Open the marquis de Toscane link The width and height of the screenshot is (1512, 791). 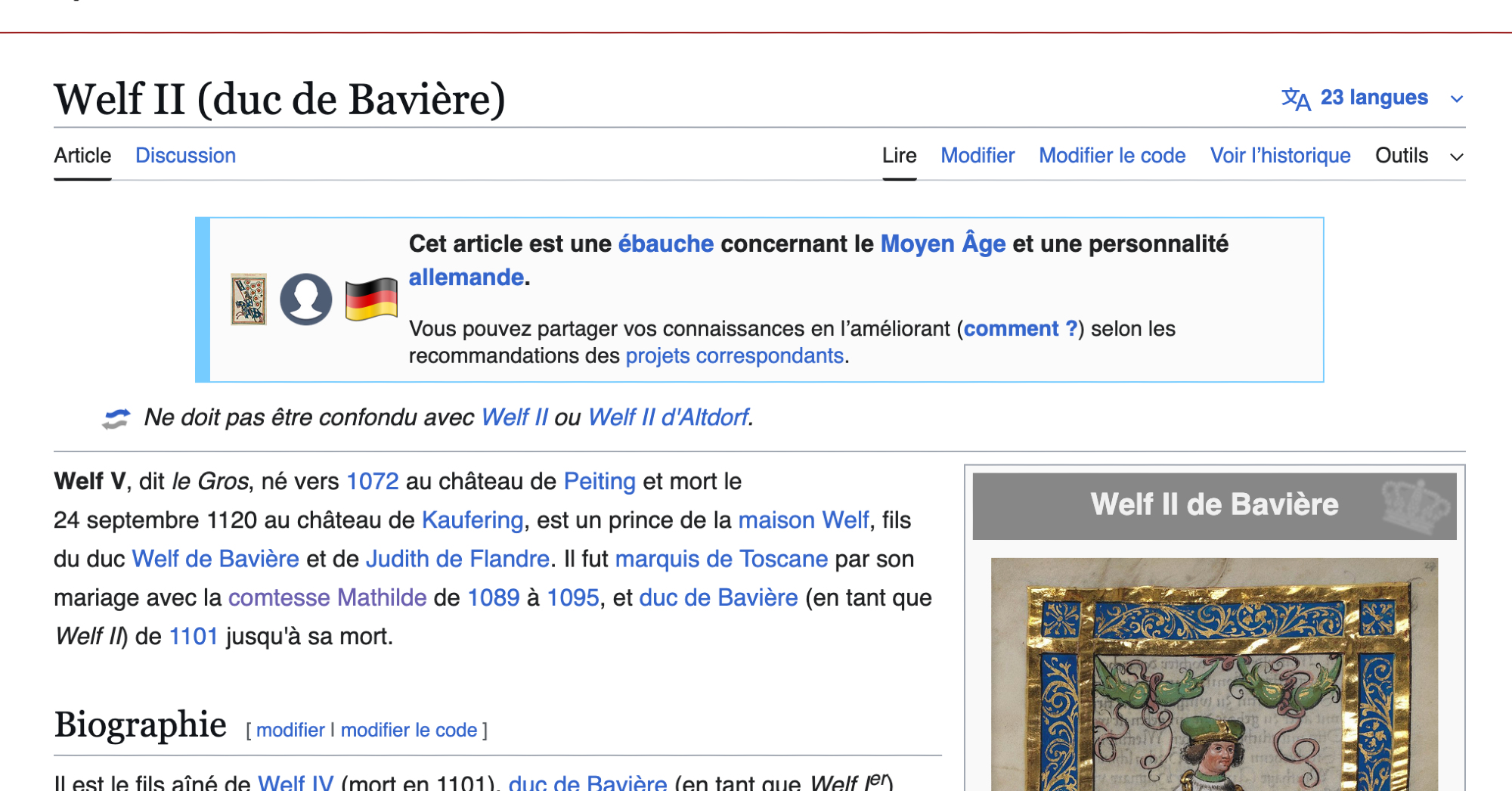(x=721, y=559)
